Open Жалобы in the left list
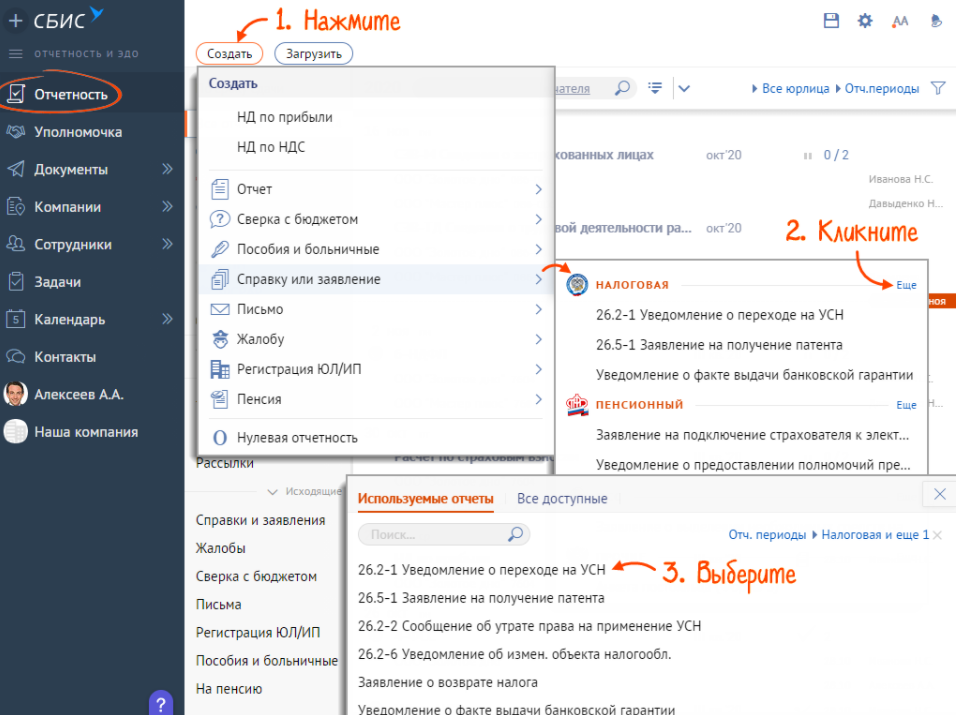This screenshot has height=715, width=956. coord(220,548)
